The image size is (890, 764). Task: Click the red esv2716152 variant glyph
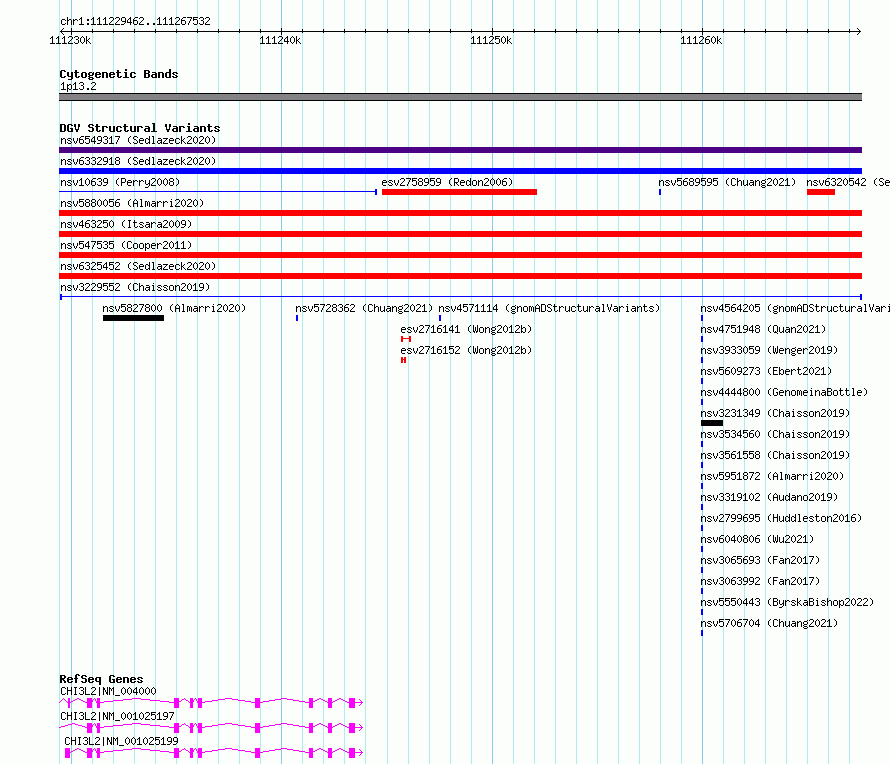coord(404,360)
